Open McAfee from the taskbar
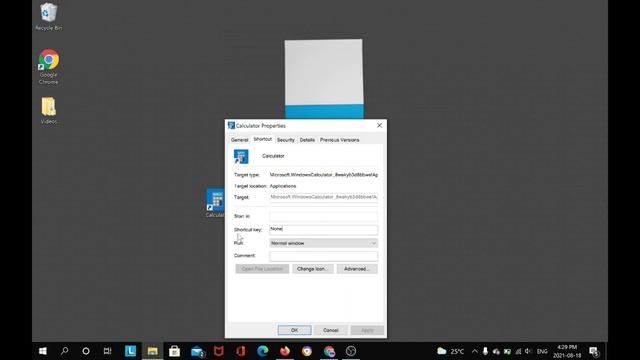Viewport: 640px width, 360px height. (x=219, y=351)
